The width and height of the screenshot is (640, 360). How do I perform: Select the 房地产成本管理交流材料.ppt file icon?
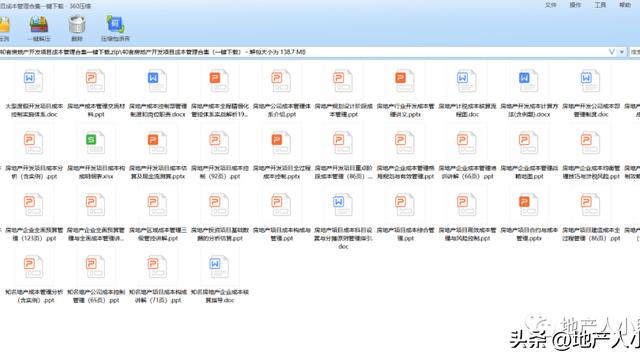95,81
